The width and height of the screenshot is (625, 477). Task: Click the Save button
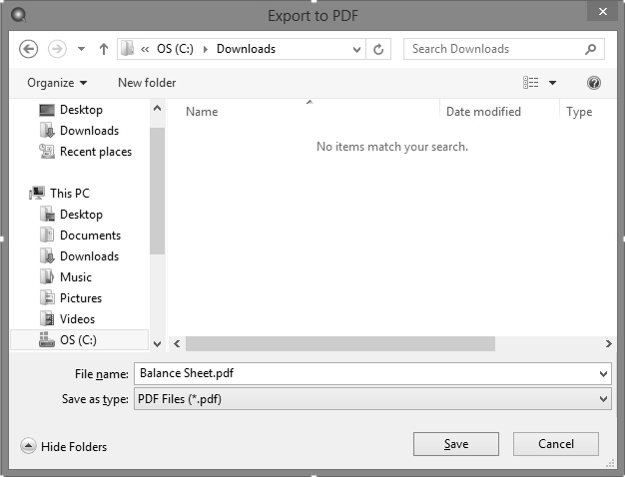456,444
